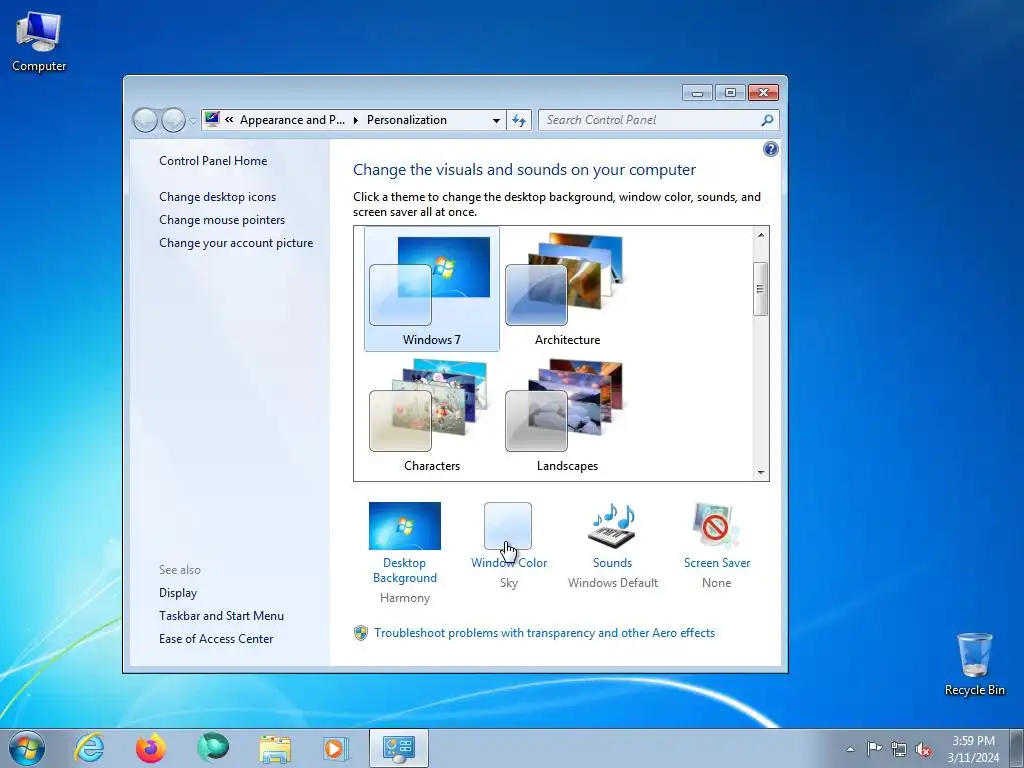Open Troubleshoot transparency and Aero effects link
This screenshot has width=1024, height=768.
[545, 633]
